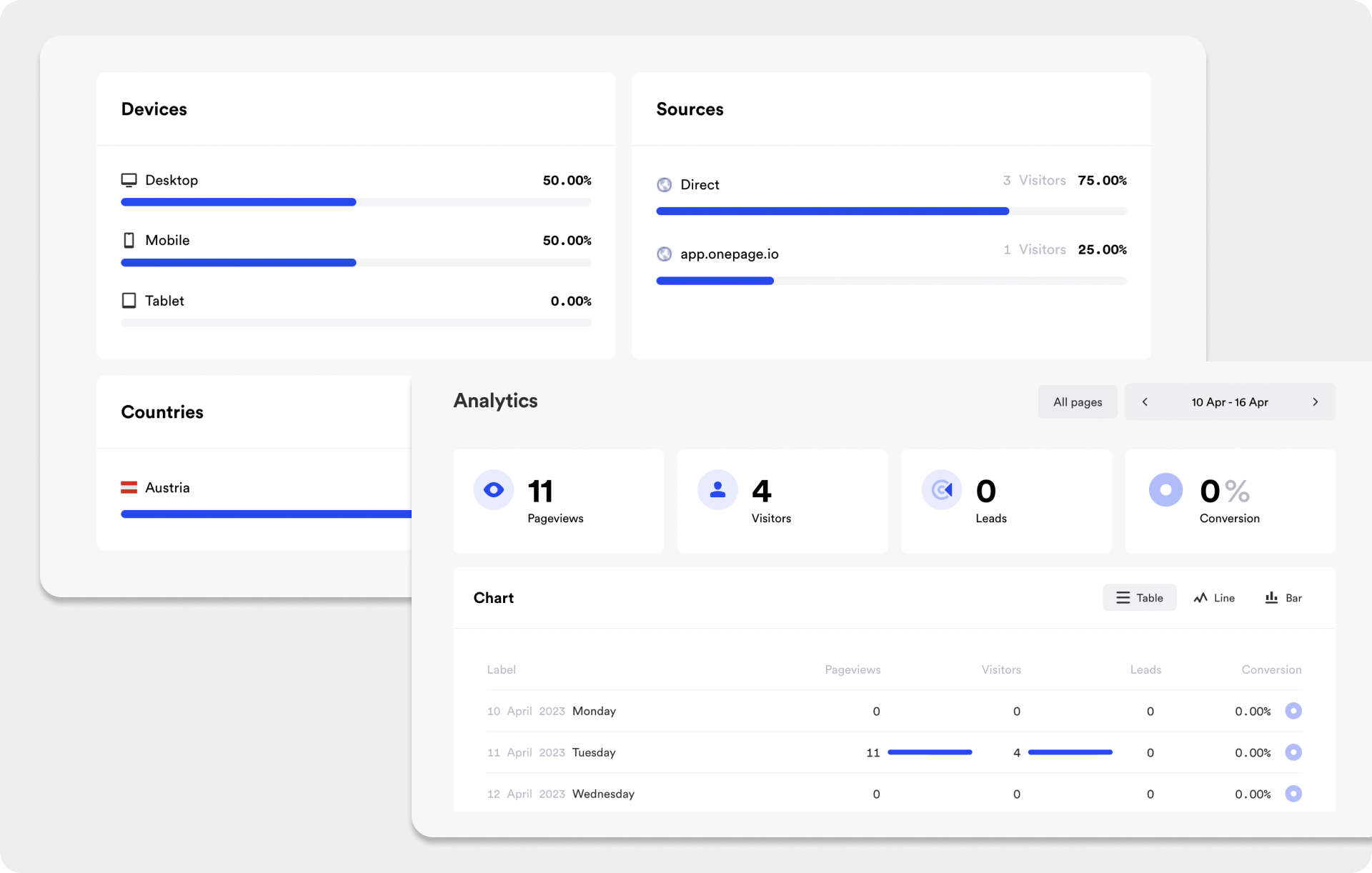1372x873 pixels.
Task: Click the app.onepage.io source icon
Action: click(x=665, y=254)
